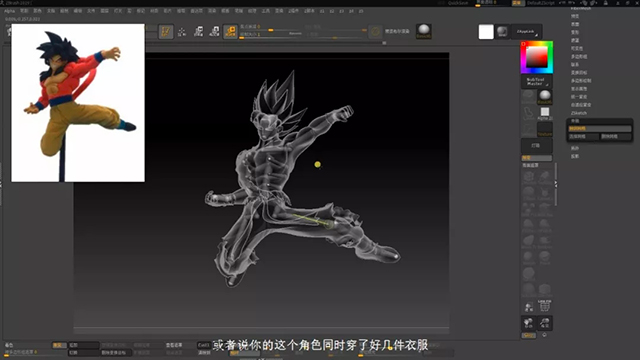Screen dimensions: 640x360
Task: Expand the 可见性 visibility section
Action: (x=577, y=49)
